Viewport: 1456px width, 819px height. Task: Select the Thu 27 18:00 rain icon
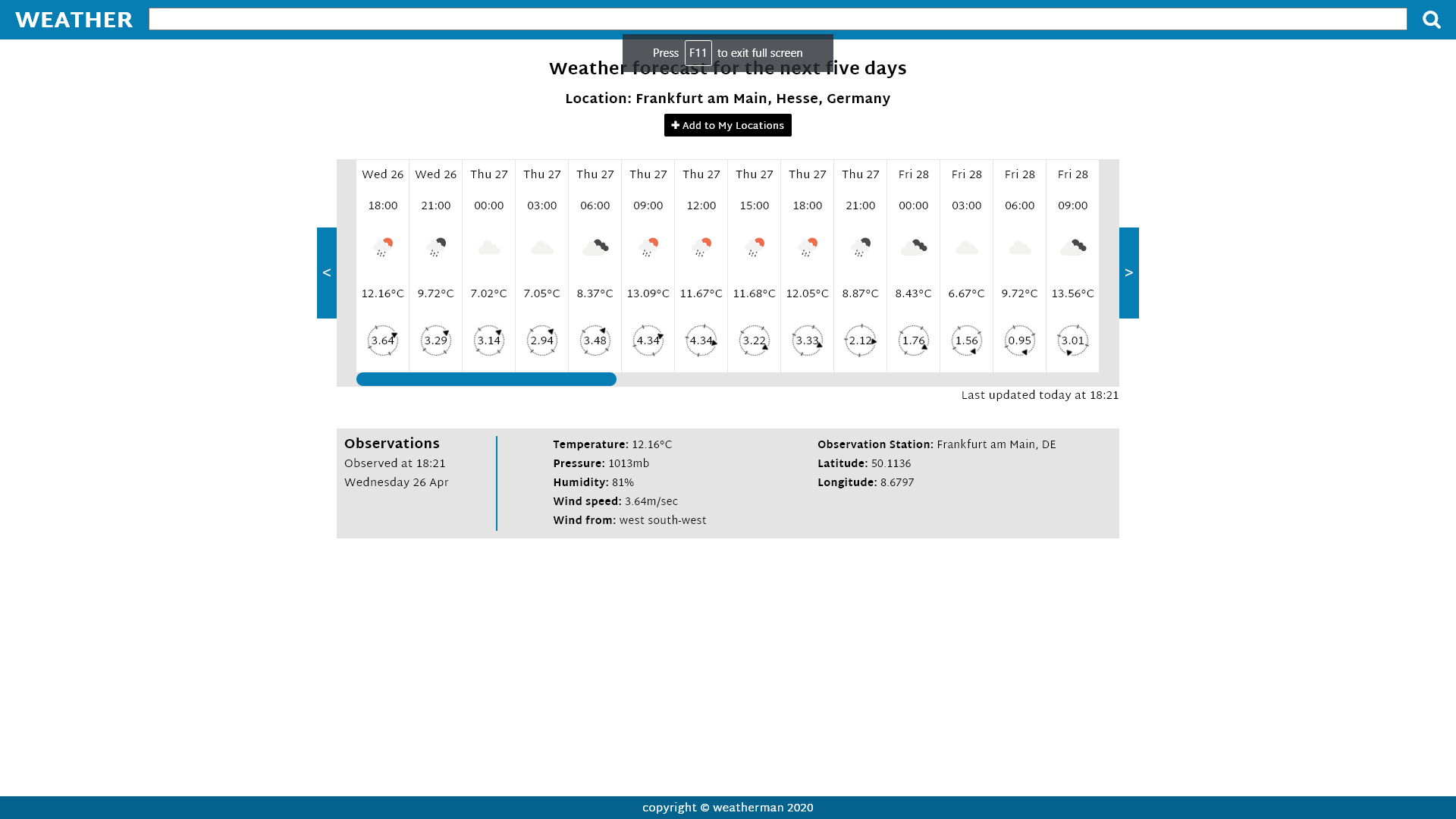pyautogui.click(x=808, y=247)
